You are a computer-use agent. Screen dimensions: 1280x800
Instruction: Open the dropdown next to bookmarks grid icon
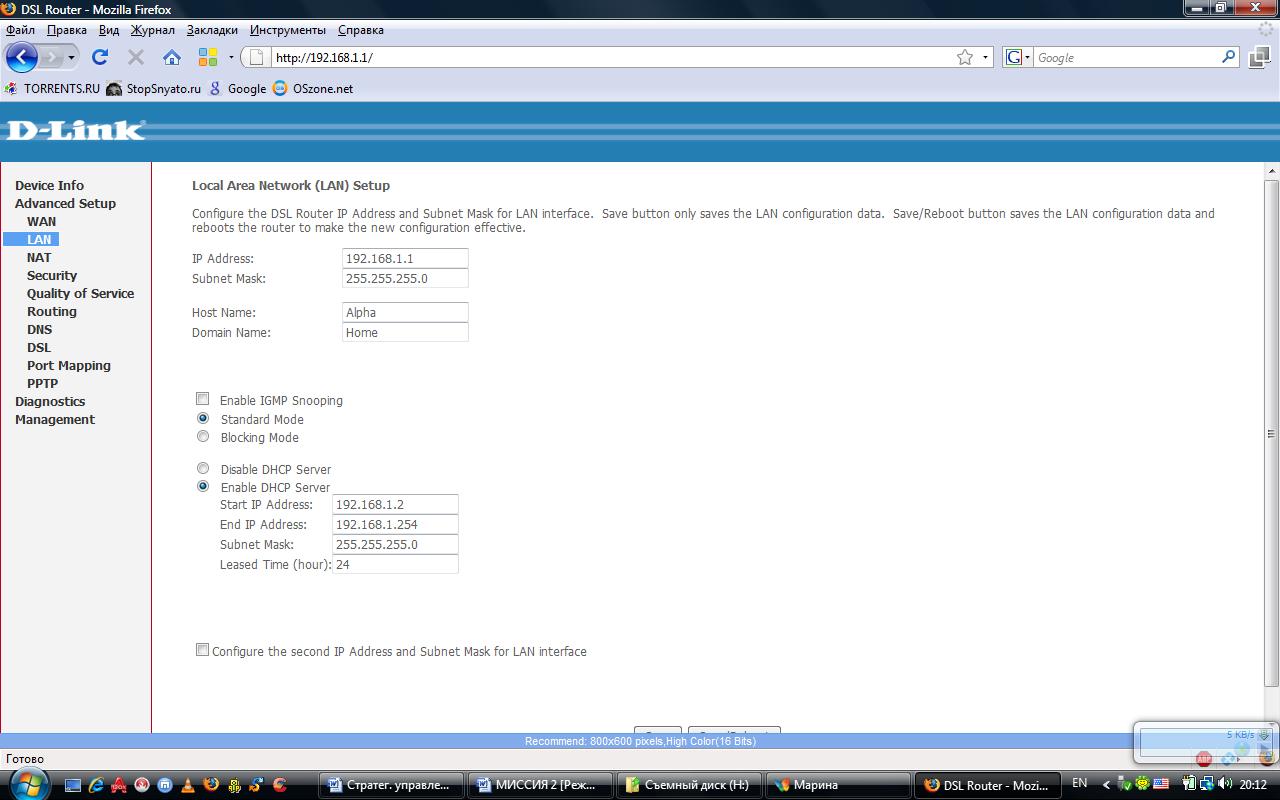pos(231,57)
